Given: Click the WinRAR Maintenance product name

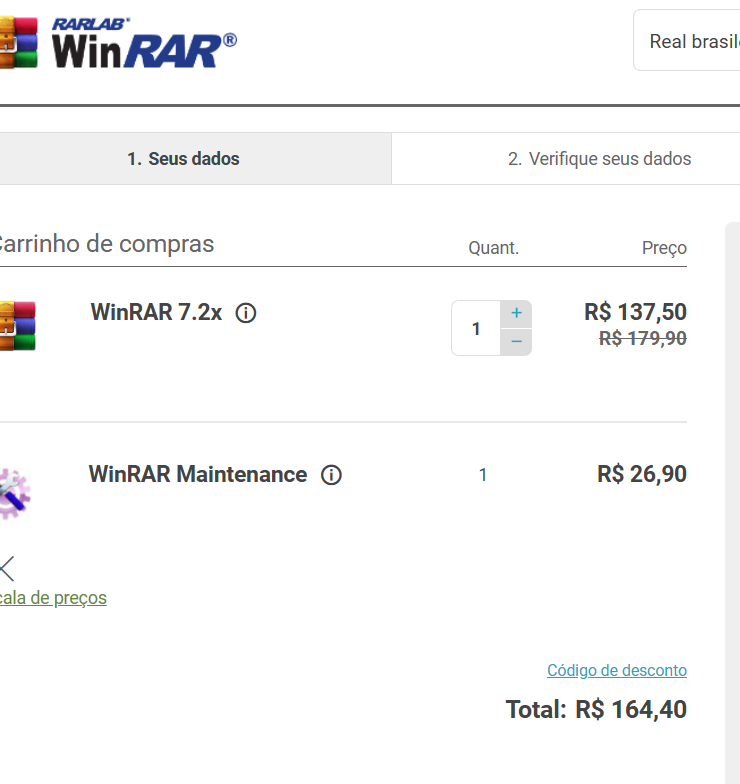Looking at the screenshot, I should [198, 474].
